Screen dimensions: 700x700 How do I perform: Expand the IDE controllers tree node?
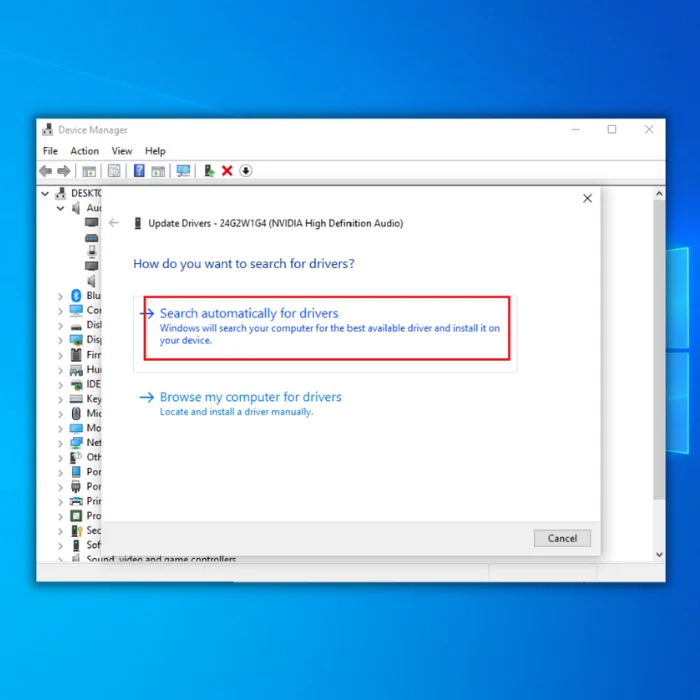pos(61,384)
